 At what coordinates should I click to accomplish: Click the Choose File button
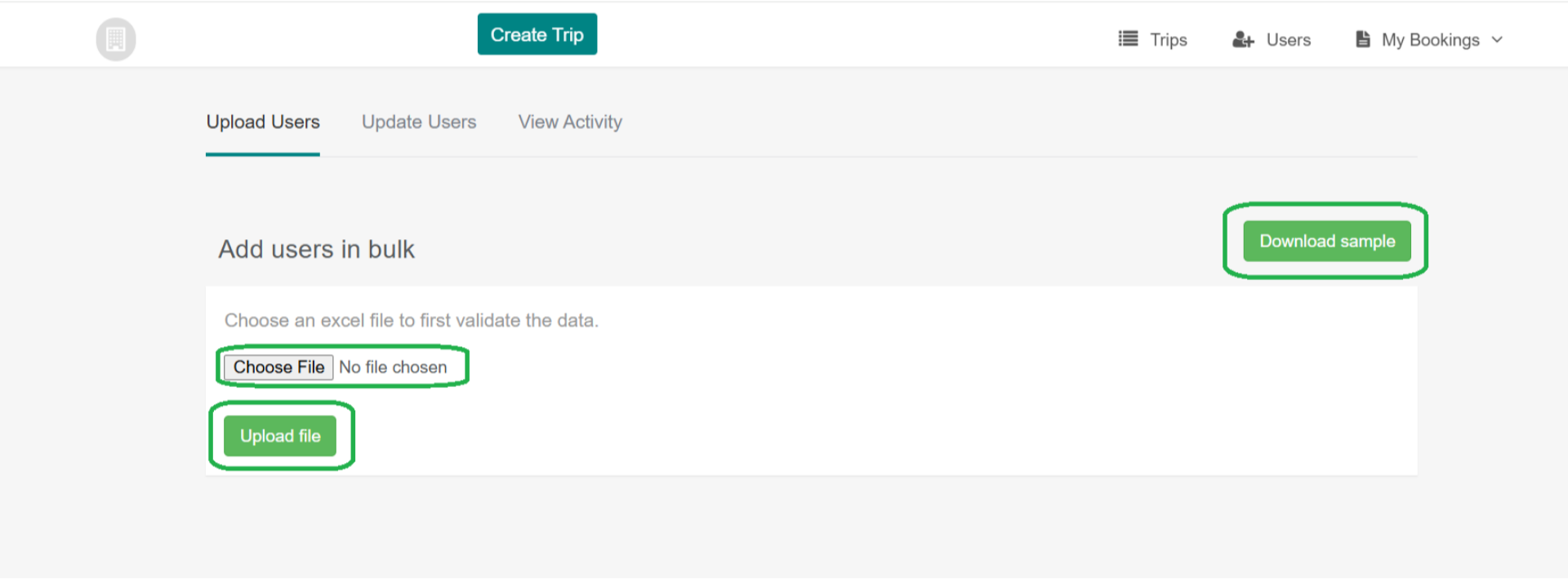coord(278,367)
